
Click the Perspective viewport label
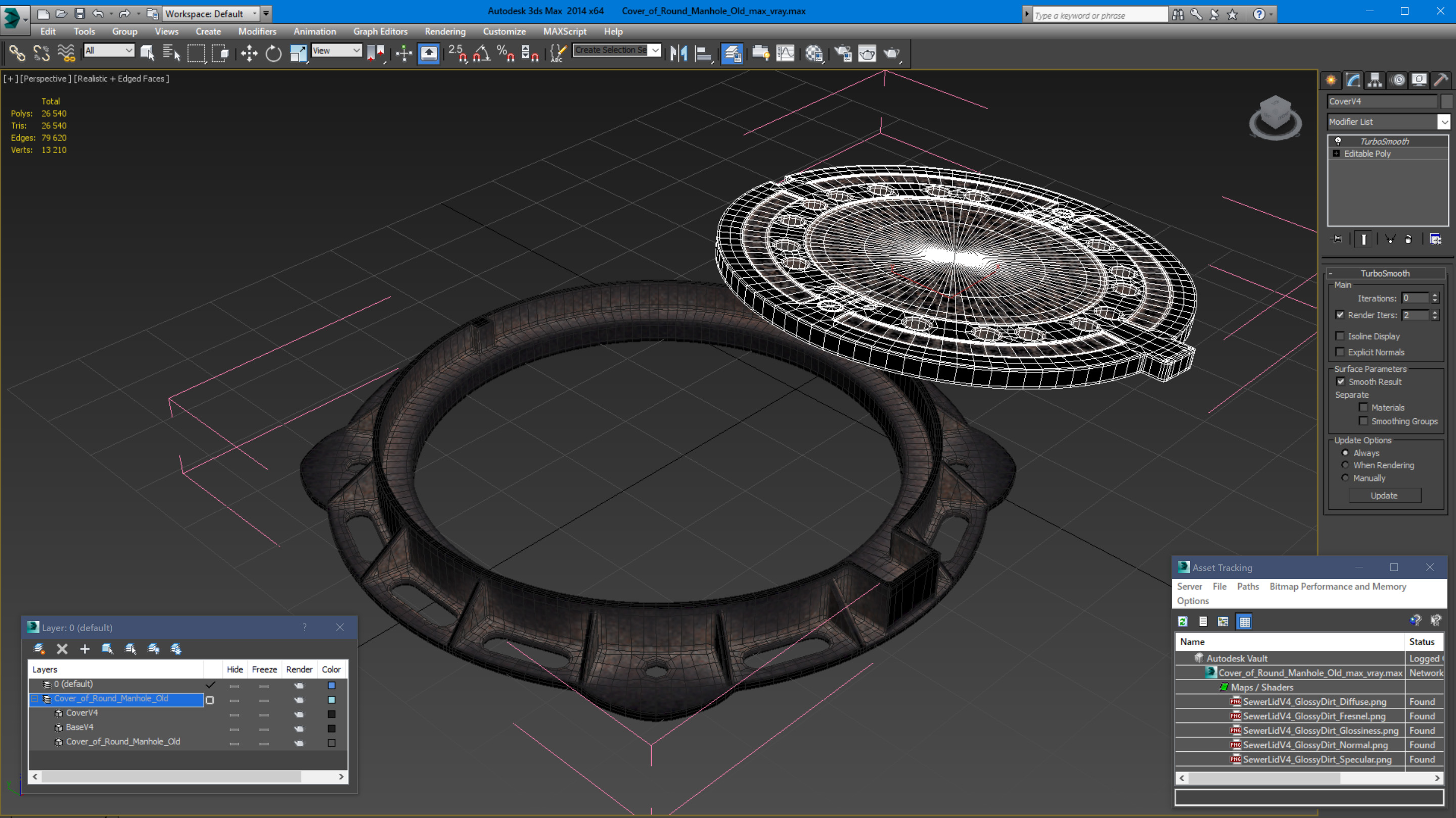[x=46, y=78]
